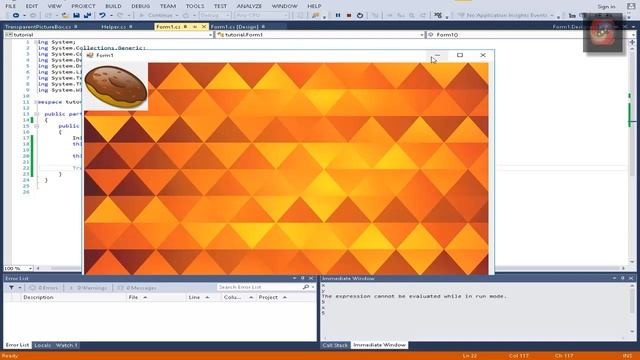Collapse the namespace block on line 11
The height and width of the screenshot is (360, 640).
(x=36, y=102)
